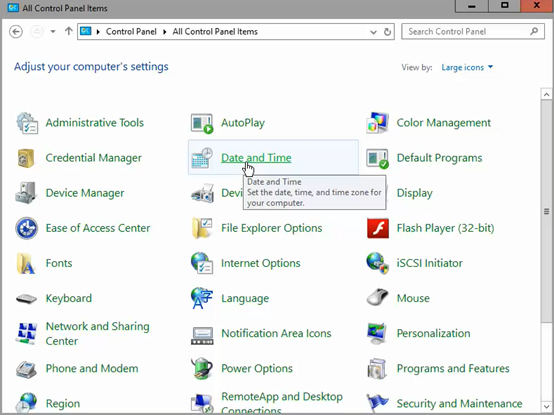Open the Phone and Modem link
554x415 pixels.
point(92,368)
